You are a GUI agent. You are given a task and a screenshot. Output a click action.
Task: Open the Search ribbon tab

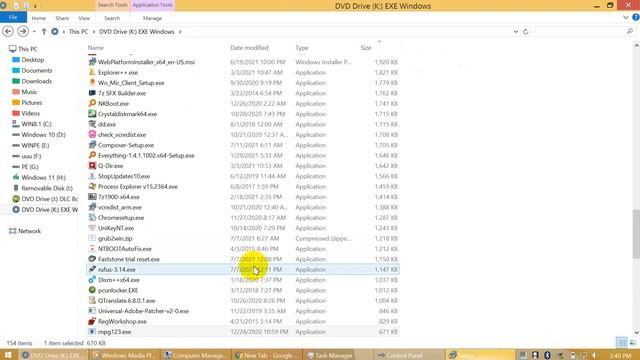point(112,18)
